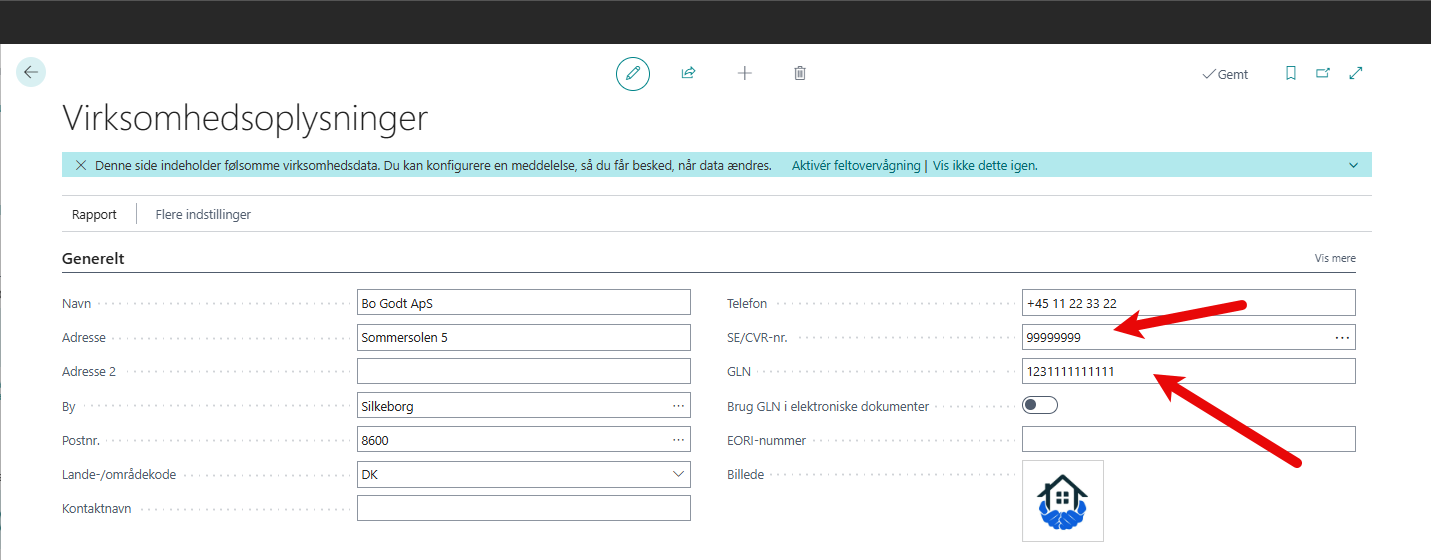Screen dimensions: 1431x560
Task: Click the expand fullscreen arrows icon
Action: coord(1356,74)
